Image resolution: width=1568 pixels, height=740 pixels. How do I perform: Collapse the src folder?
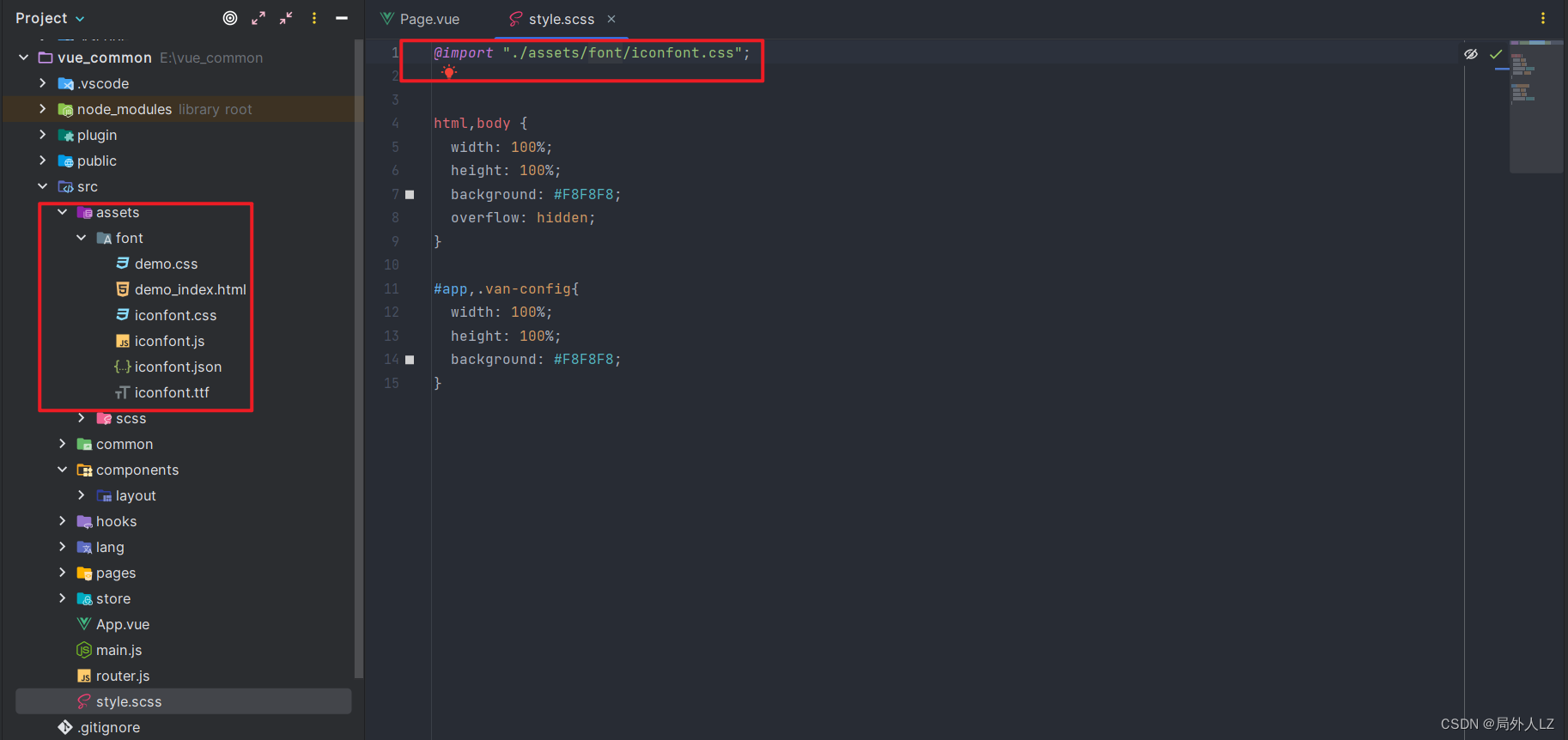click(x=43, y=186)
